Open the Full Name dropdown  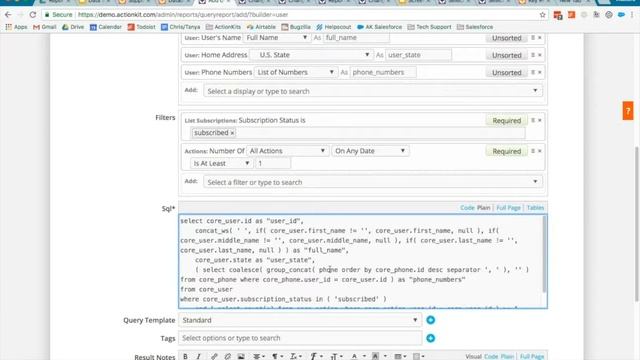click(x=277, y=38)
